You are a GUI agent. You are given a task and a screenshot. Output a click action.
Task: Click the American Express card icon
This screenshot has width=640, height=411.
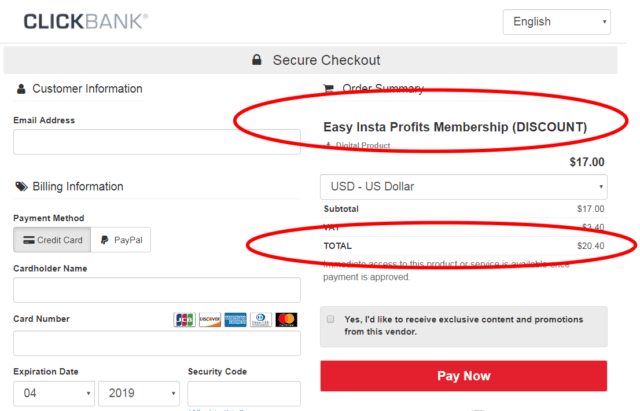coord(236,320)
